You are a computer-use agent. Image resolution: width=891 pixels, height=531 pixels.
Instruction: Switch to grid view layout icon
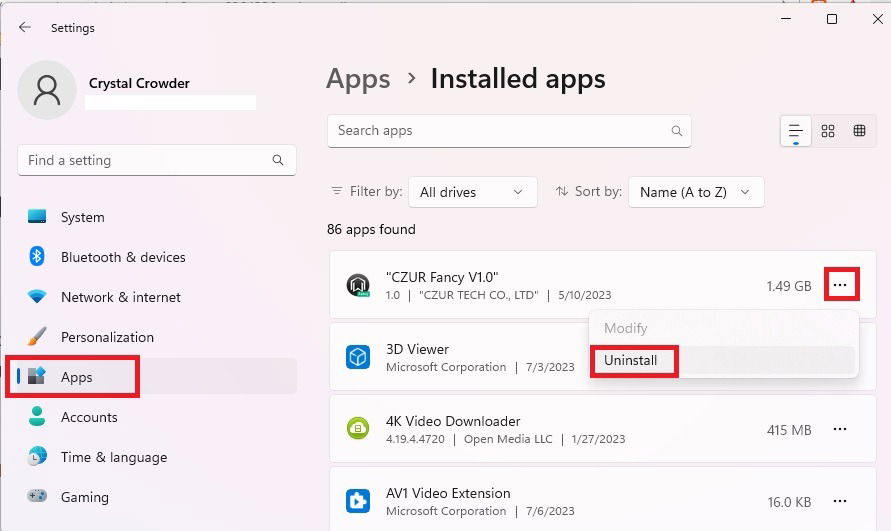pyautogui.click(x=828, y=131)
